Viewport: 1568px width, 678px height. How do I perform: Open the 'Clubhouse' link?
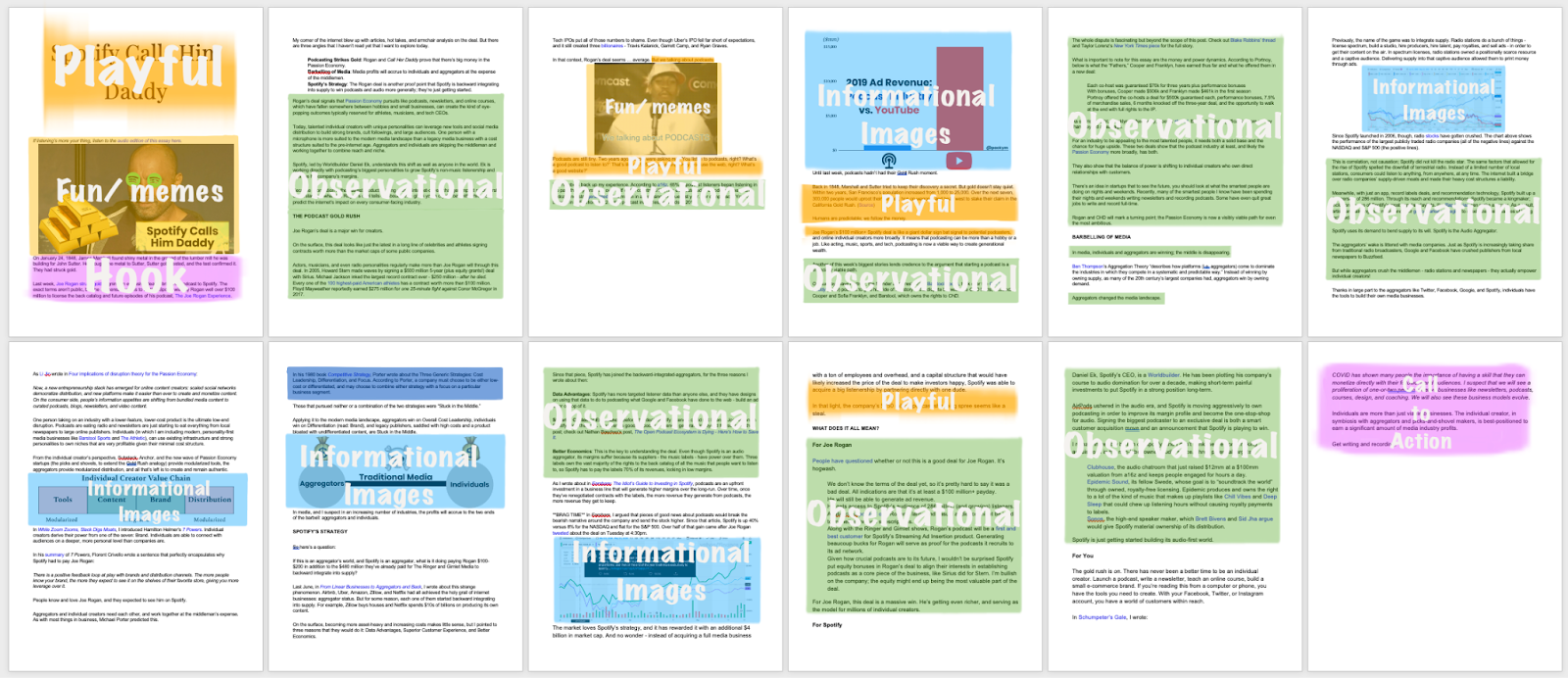tap(1101, 467)
